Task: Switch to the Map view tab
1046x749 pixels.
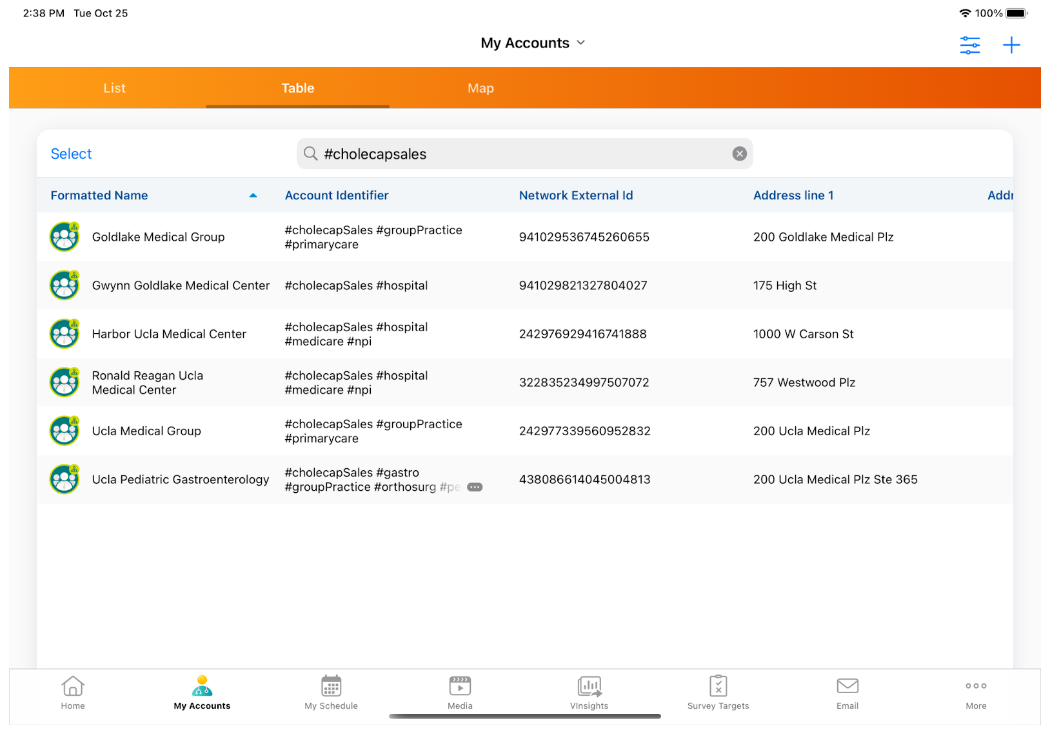Action: coord(480,88)
